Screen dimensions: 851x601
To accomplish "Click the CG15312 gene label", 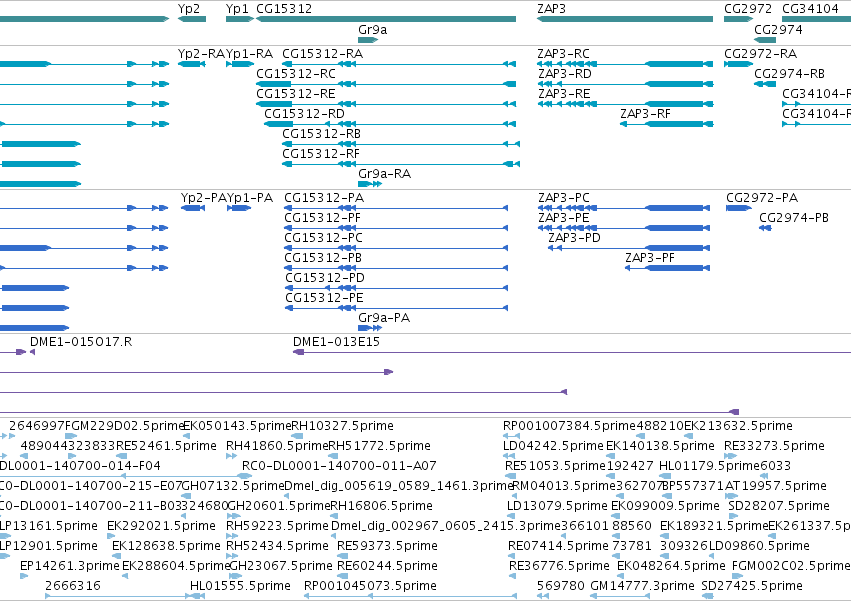I will 284,9.
